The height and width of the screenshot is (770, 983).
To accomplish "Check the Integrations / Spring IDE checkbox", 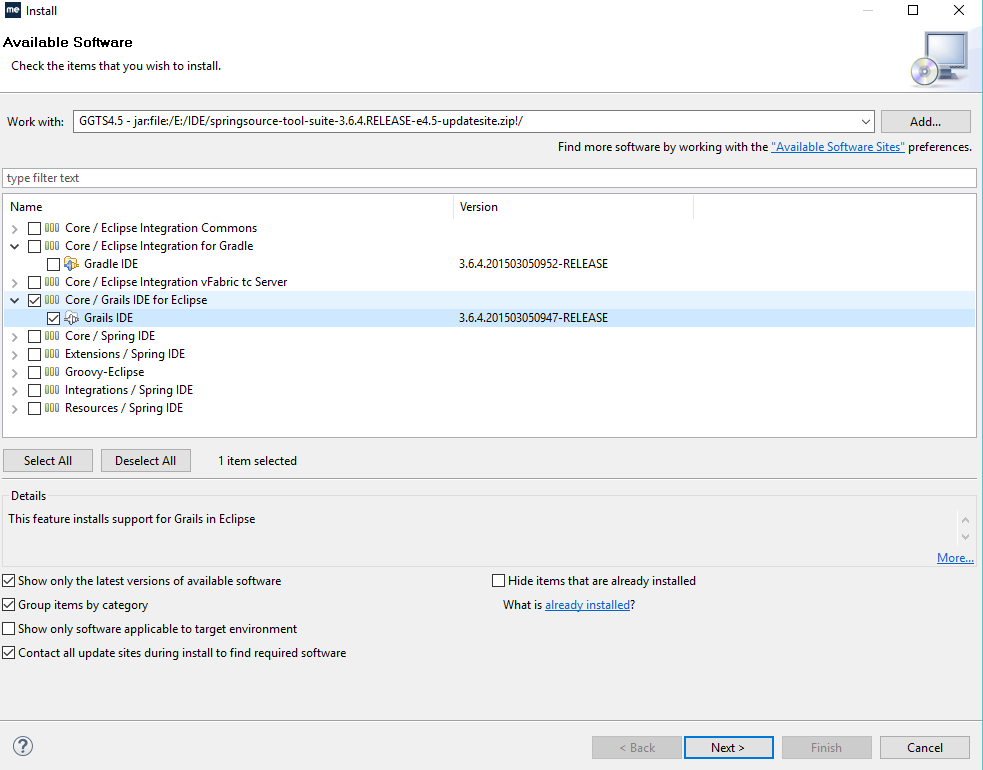I will (x=34, y=391).
